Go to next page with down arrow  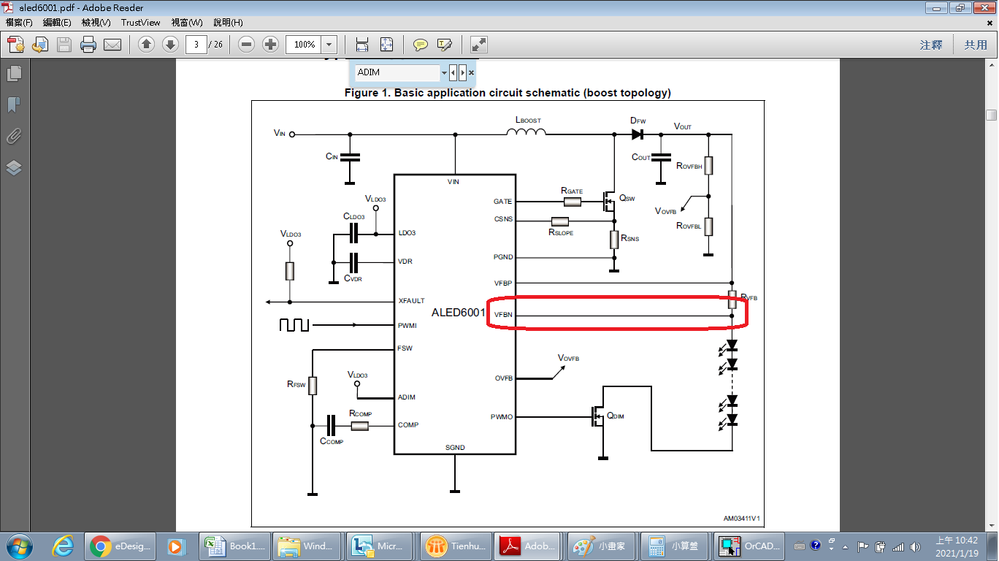pyautogui.click(x=170, y=45)
